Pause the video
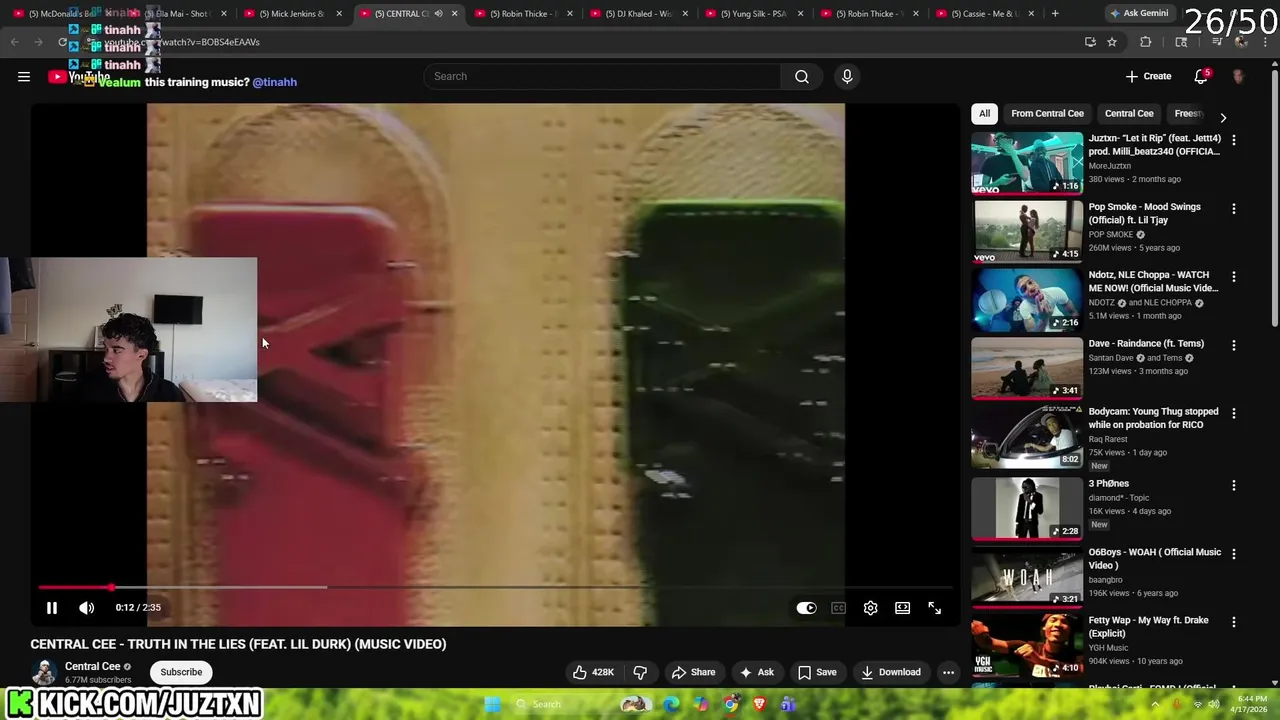 point(52,608)
